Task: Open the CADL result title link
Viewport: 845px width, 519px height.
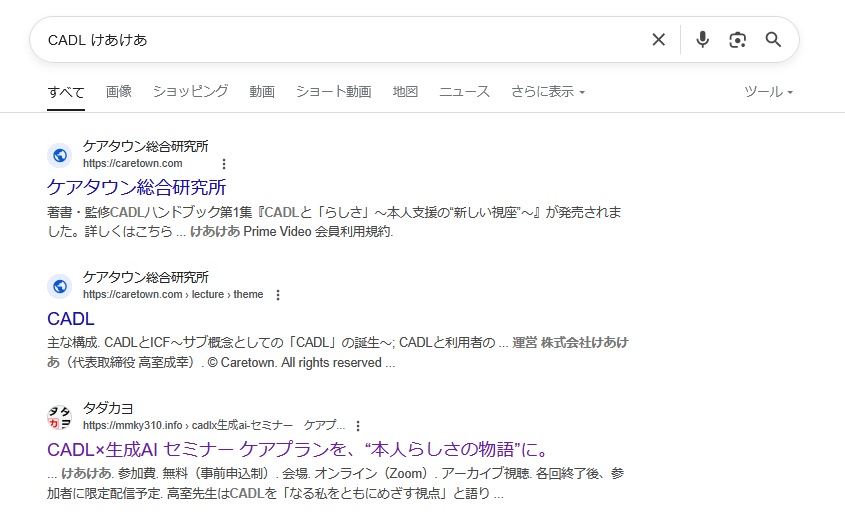Action: pos(71,319)
